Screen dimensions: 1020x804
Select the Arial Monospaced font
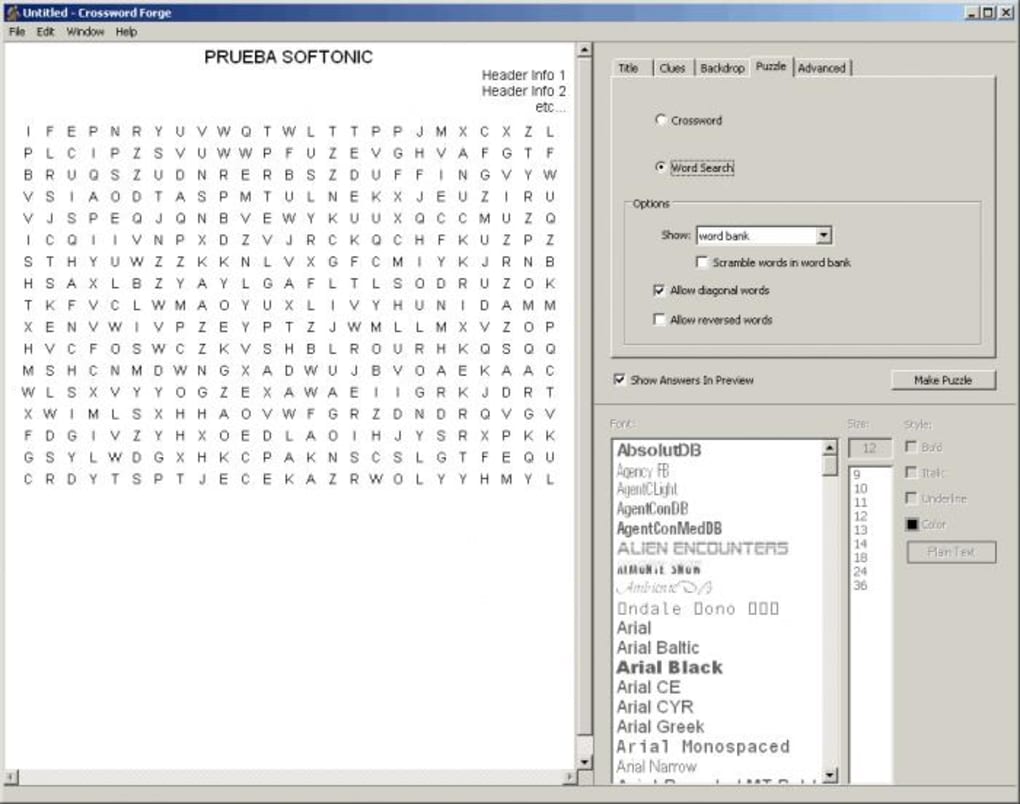[703, 747]
